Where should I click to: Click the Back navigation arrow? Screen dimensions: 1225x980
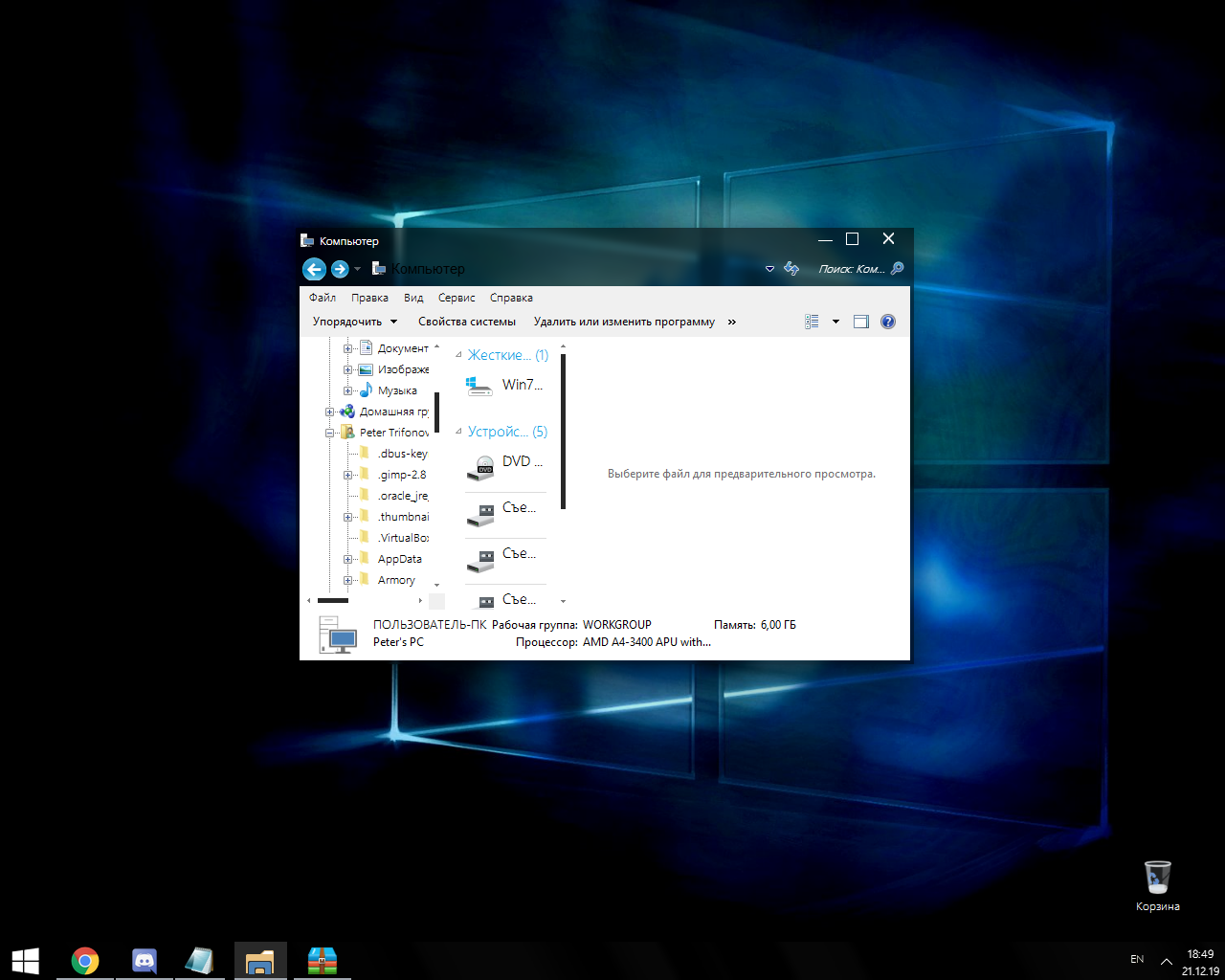[314, 269]
